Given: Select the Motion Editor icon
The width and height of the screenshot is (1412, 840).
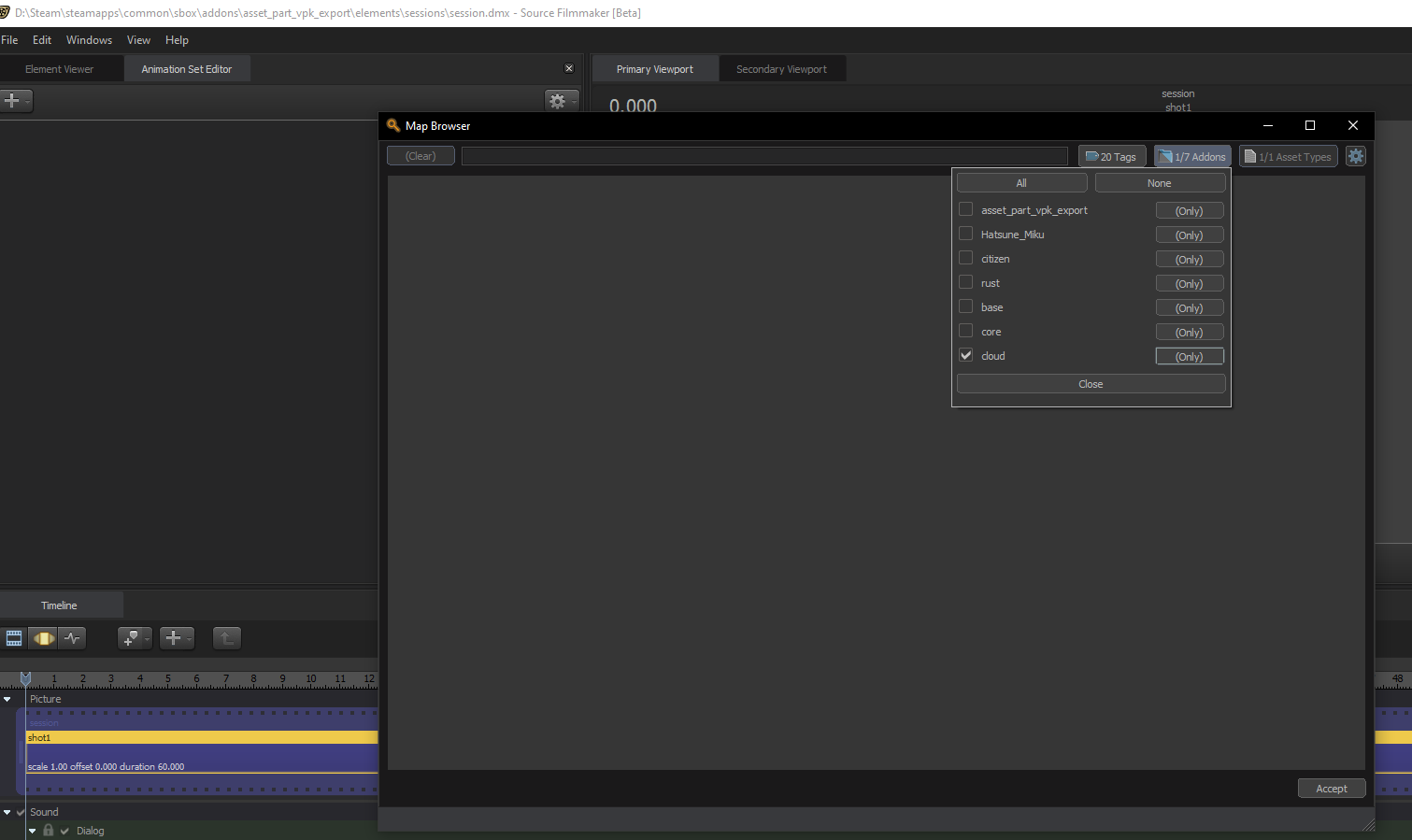Looking at the screenshot, I should coord(43,637).
